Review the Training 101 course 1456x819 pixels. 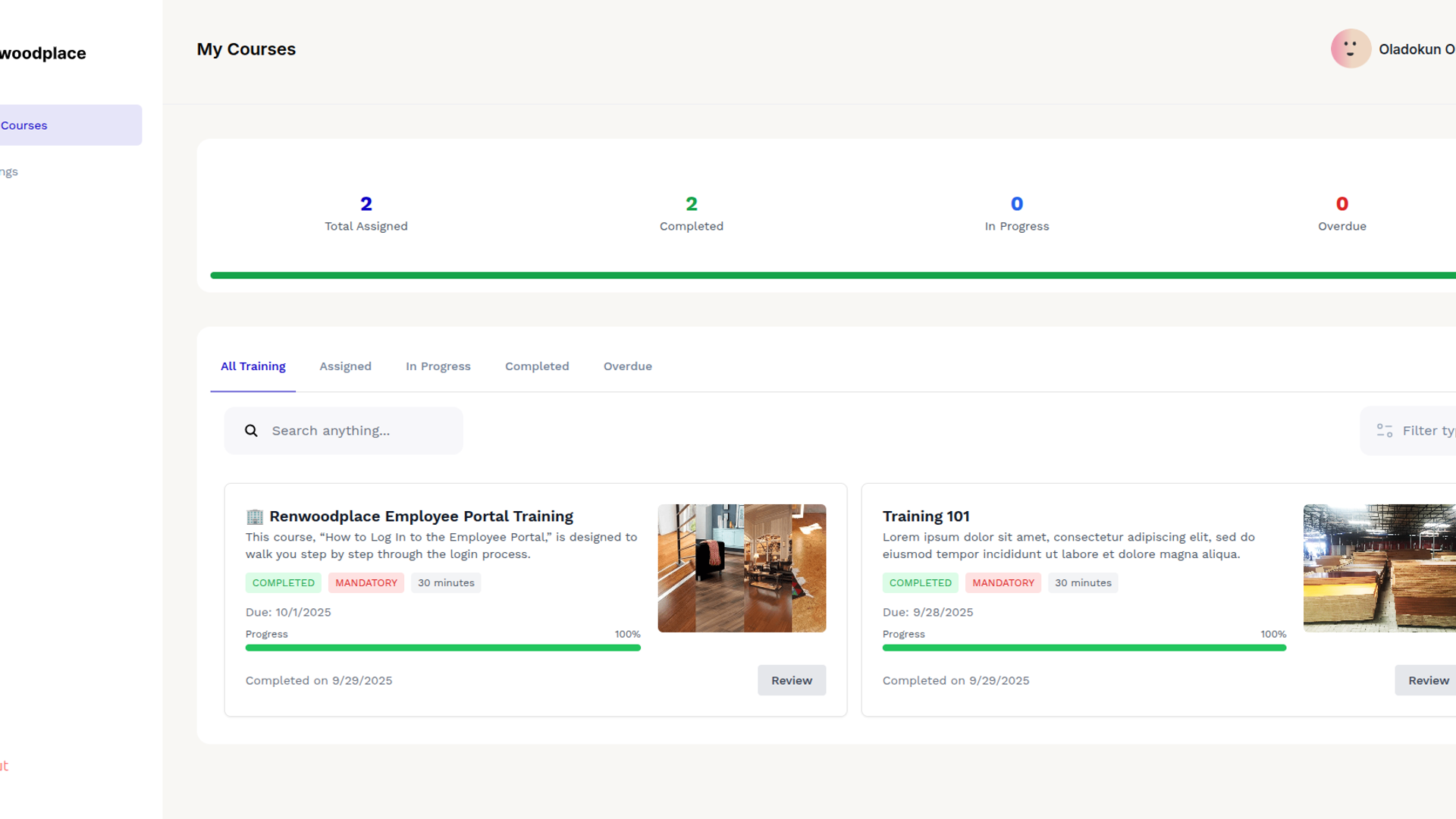(x=1427, y=680)
